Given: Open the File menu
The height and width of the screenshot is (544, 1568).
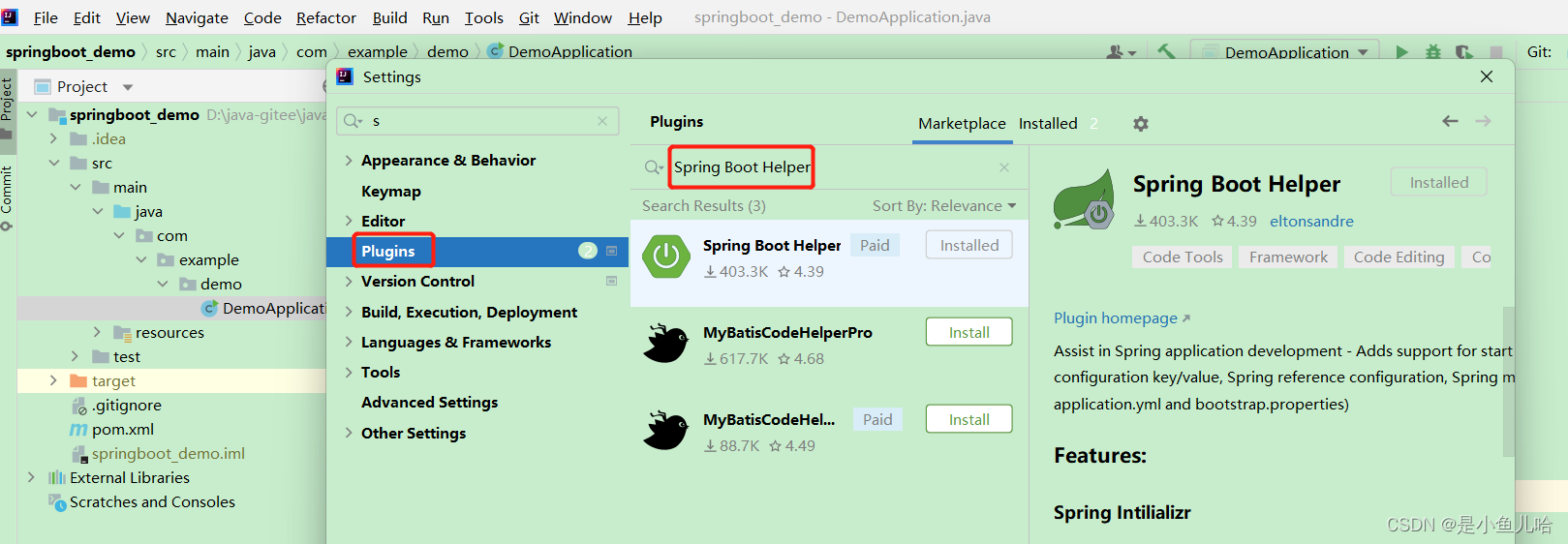Looking at the screenshot, I should pyautogui.click(x=46, y=17).
